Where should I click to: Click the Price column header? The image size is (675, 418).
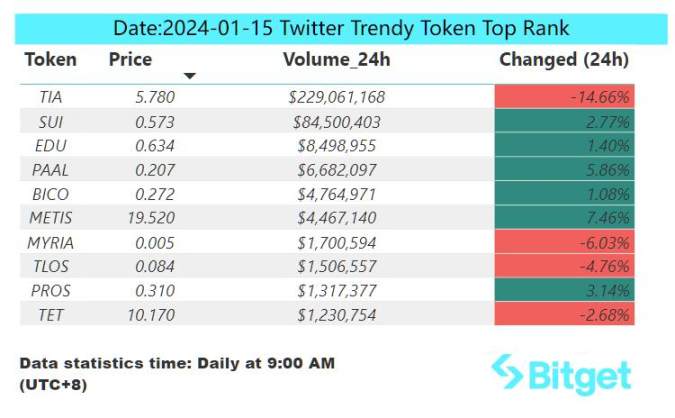point(130,59)
